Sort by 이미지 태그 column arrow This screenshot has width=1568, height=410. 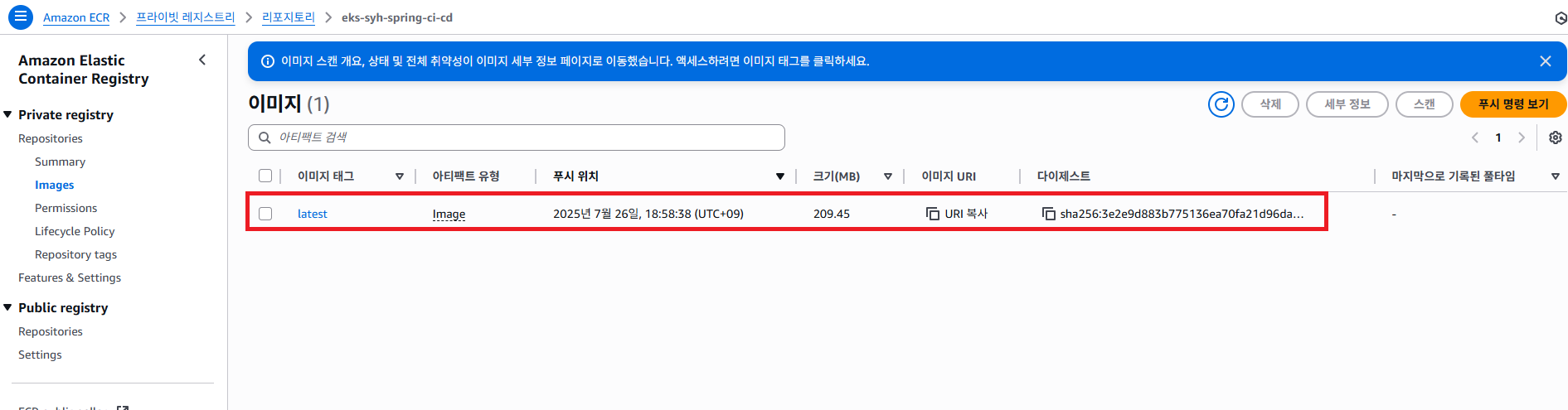[x=400, y=176]
